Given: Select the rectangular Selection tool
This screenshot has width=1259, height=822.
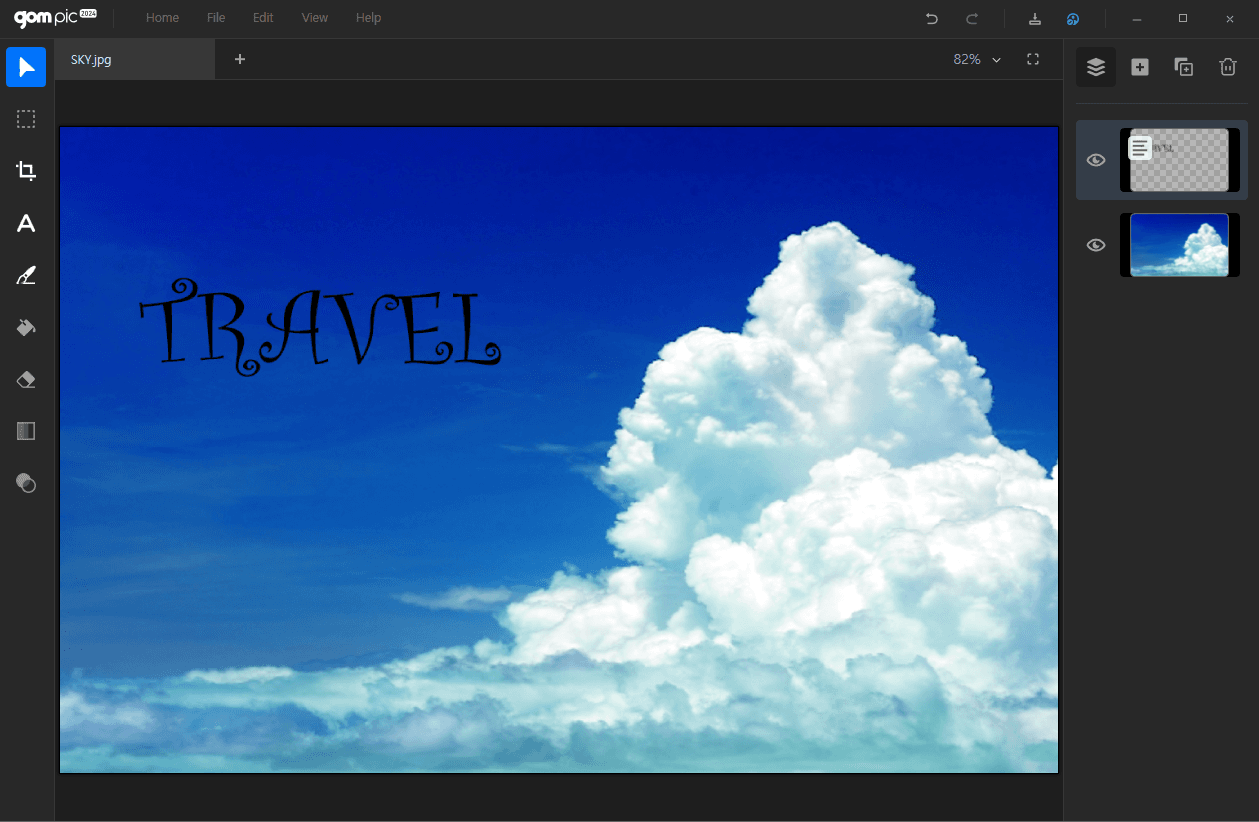Looking at the screenshot, I should click(26, 119).
